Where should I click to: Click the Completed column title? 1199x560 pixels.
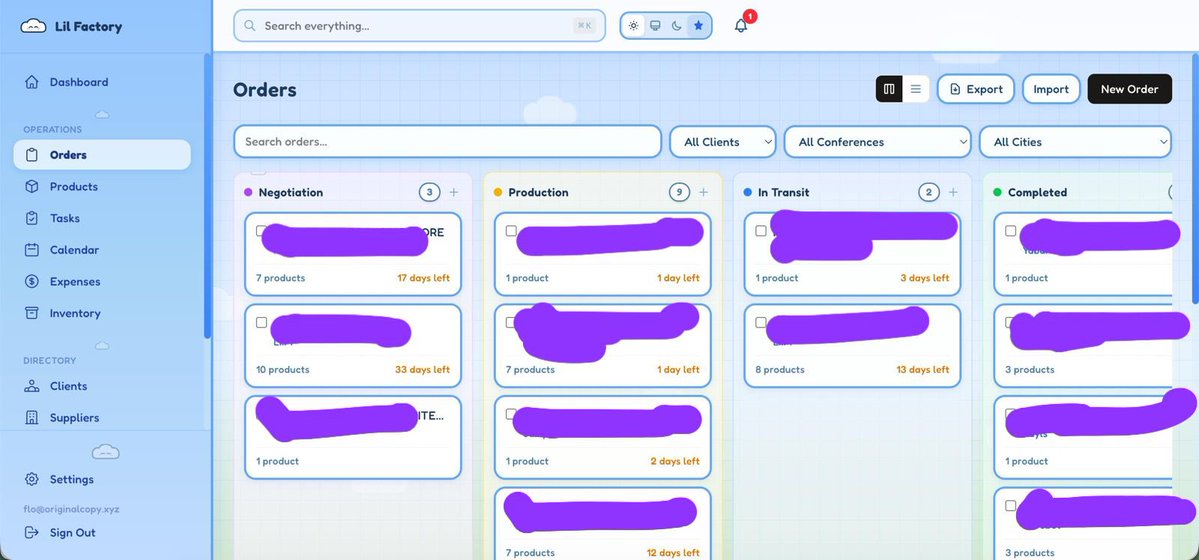point(1037,192)
